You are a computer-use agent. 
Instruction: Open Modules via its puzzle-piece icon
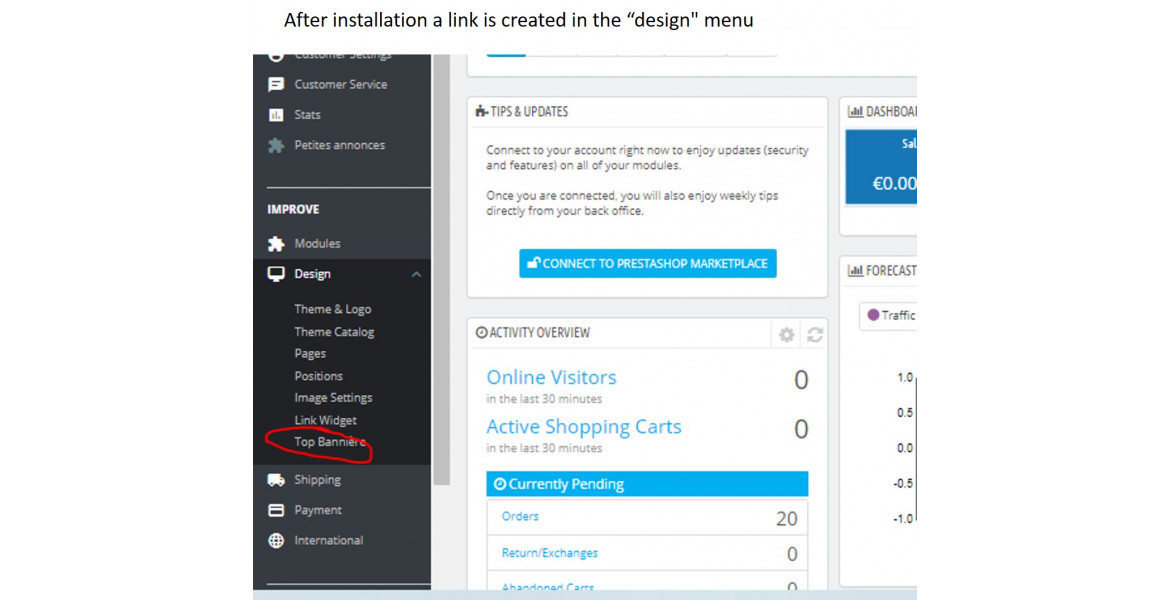274,243
